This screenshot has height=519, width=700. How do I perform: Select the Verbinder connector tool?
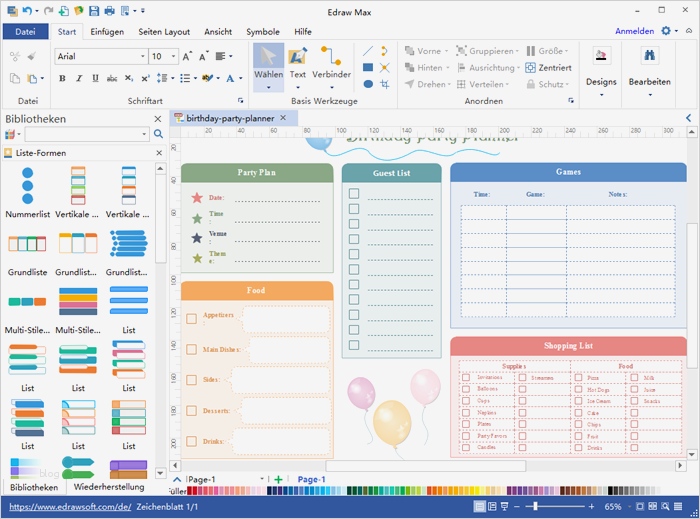pyautogui.click(x=331, y=67)
